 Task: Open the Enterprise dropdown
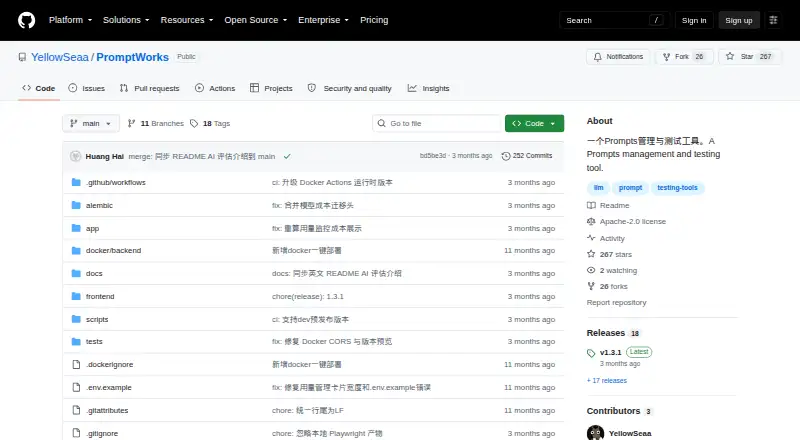(x=323, y=20)
